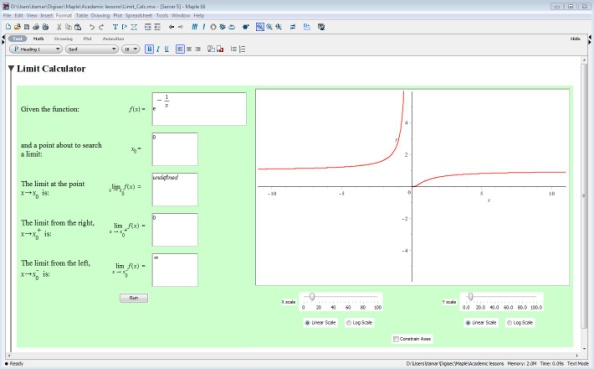
Task: Toggle underline formatting button
Action: click(167, 49)
